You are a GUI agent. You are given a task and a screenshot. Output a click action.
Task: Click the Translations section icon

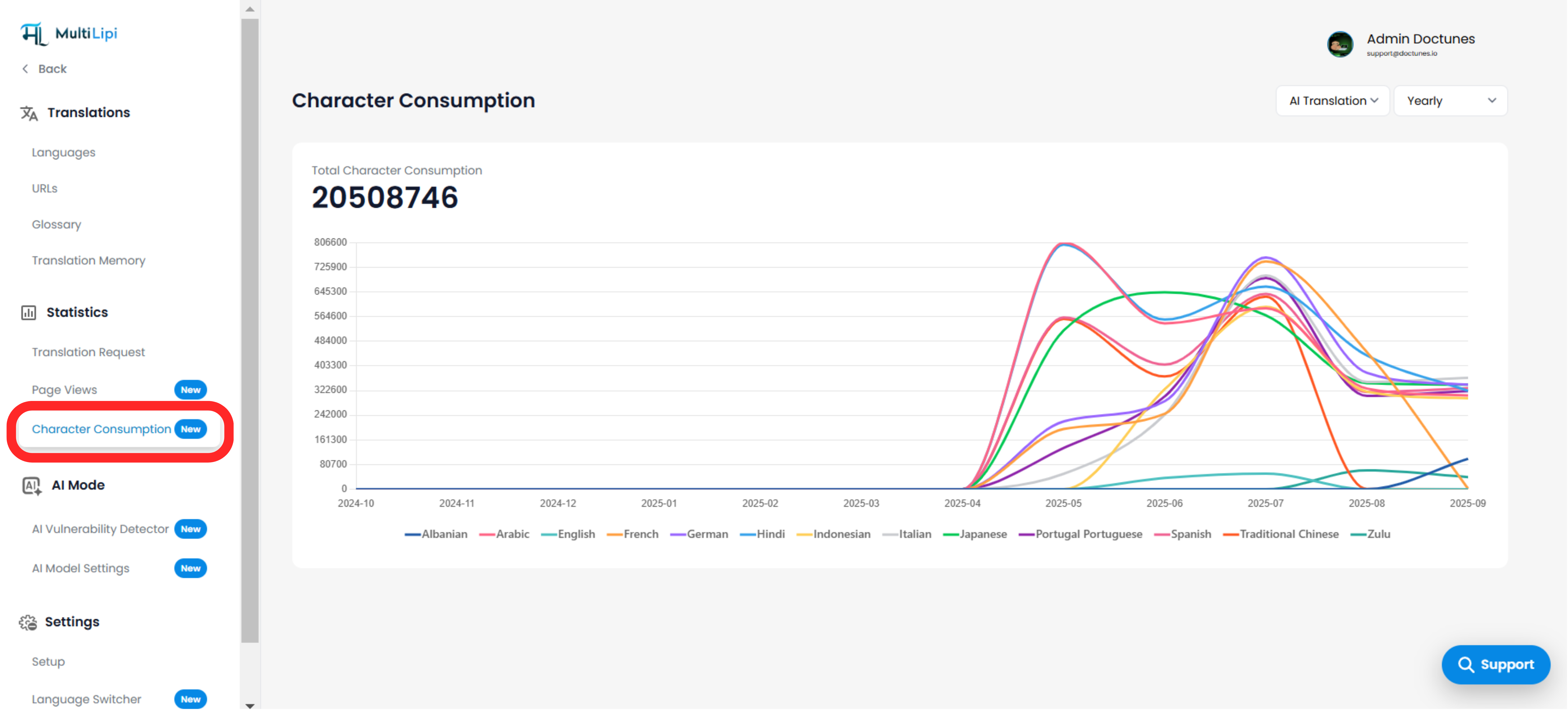pyautogui.click(x=29, y=113)
